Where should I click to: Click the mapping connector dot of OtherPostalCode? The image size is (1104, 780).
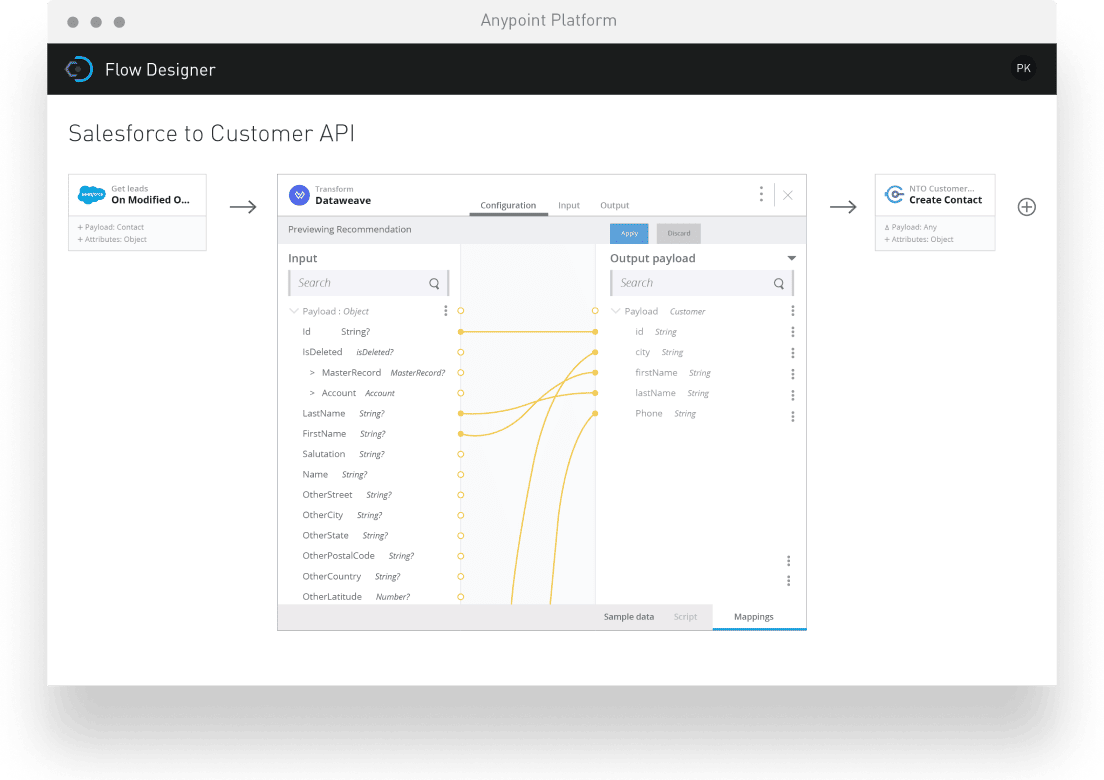(460, 556)
